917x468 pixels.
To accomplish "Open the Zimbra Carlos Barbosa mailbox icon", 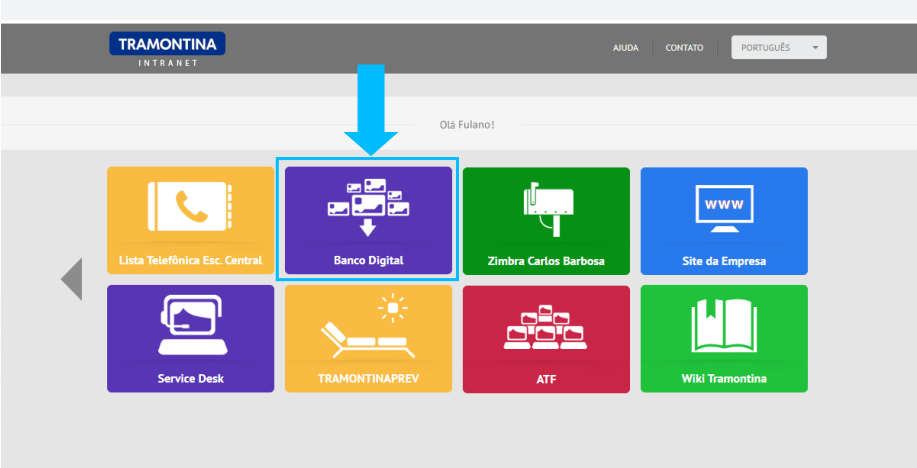I will [548, 209].
